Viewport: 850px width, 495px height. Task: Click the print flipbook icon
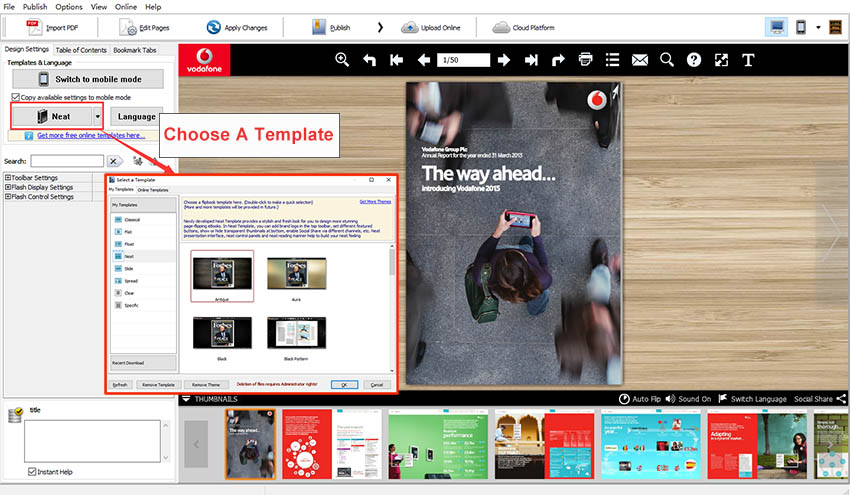pyautogui.click(x=586, y=60)
